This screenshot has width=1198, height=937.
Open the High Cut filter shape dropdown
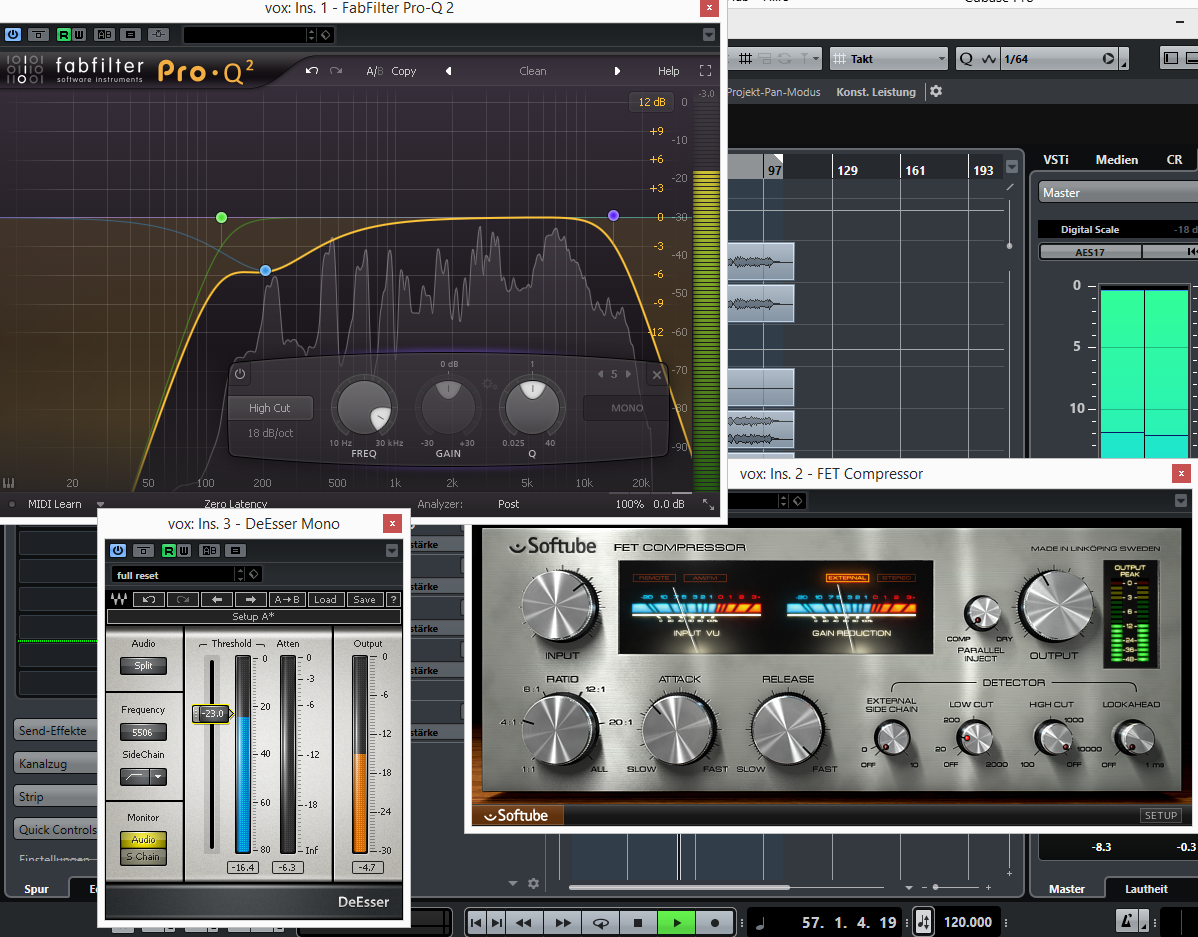pos(269,408)
